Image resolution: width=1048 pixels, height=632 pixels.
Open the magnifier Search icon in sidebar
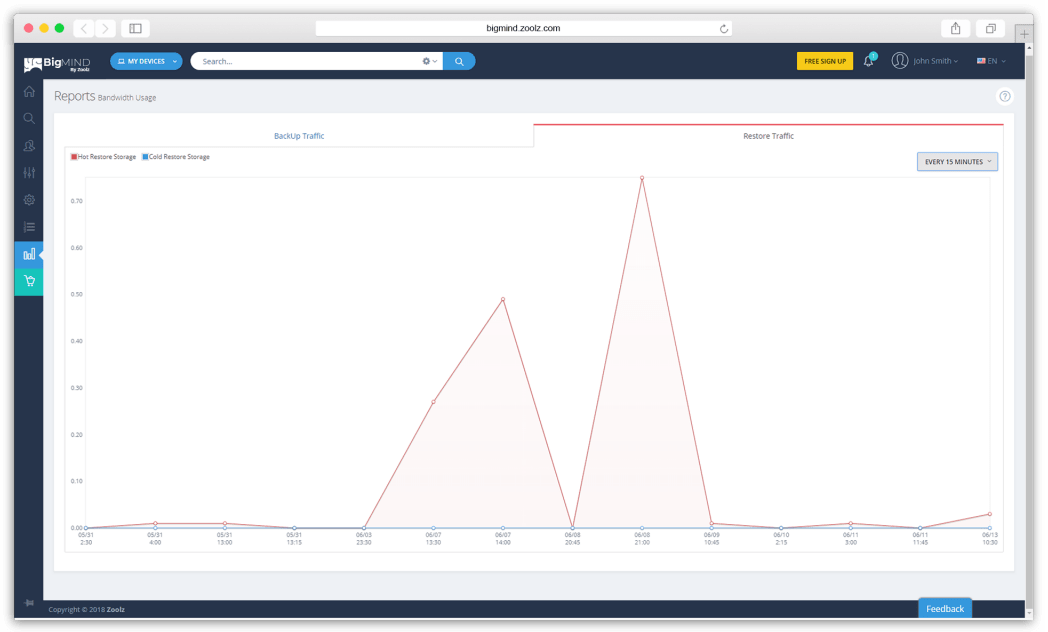coord(29,118)
